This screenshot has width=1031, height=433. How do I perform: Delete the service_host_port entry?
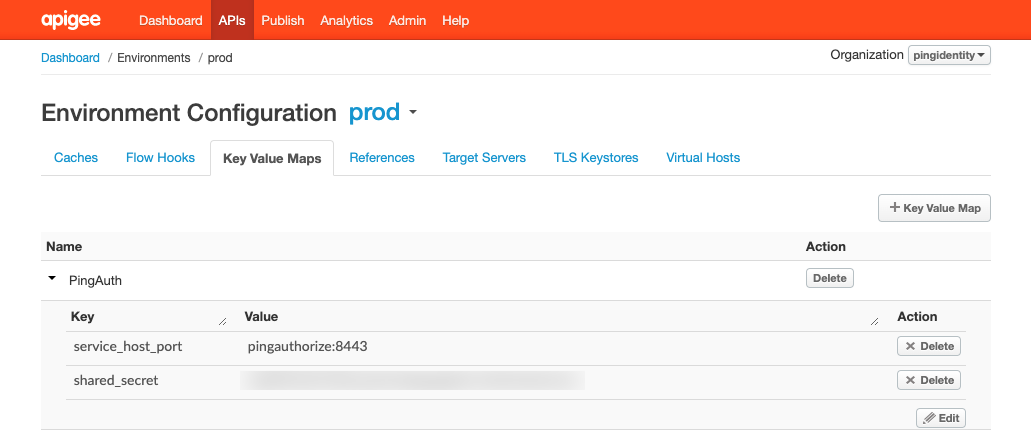929,346
